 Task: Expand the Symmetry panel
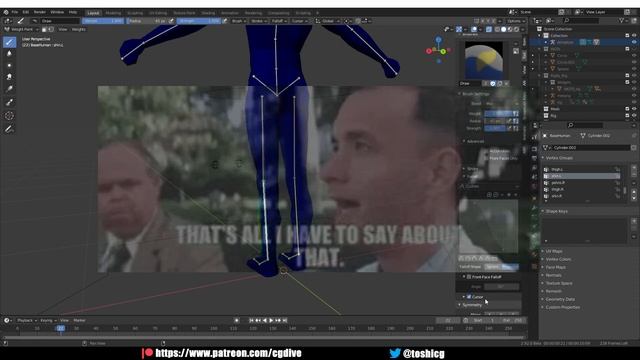(x=472, y=305)
